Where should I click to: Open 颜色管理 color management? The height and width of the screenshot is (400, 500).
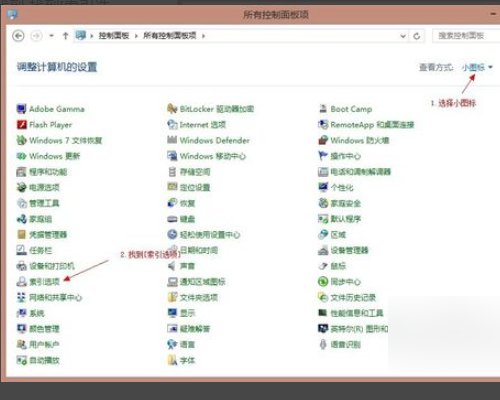click(38, 328)
